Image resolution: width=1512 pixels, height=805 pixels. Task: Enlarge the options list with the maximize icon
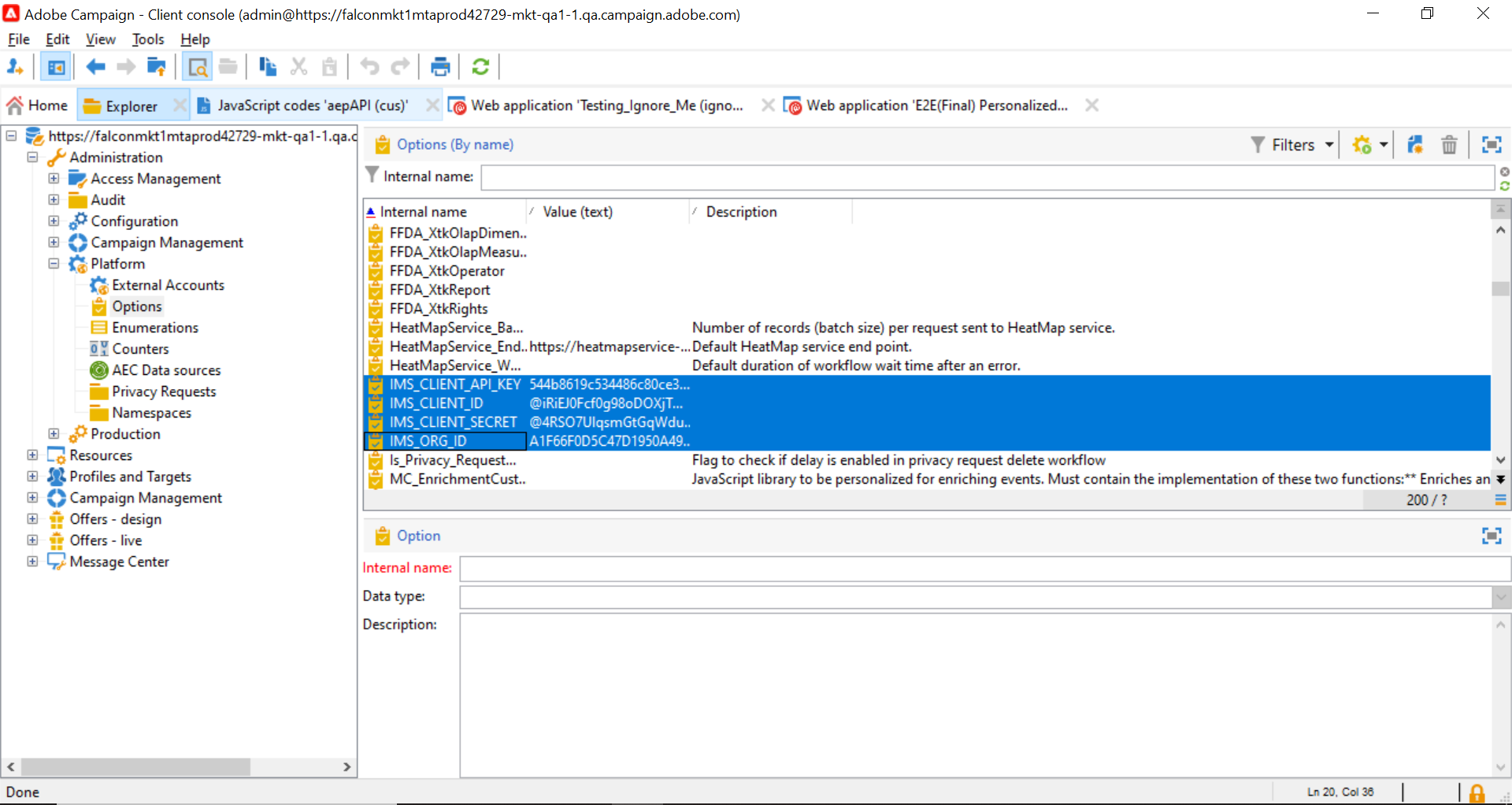point(1492,145)
